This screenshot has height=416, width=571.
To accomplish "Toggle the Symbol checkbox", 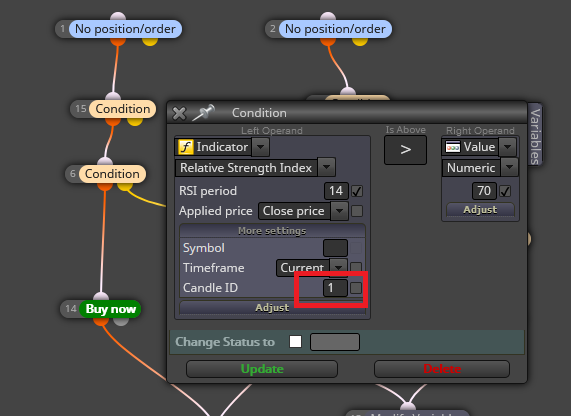I will pyautogui.click(x=356, y=248).
